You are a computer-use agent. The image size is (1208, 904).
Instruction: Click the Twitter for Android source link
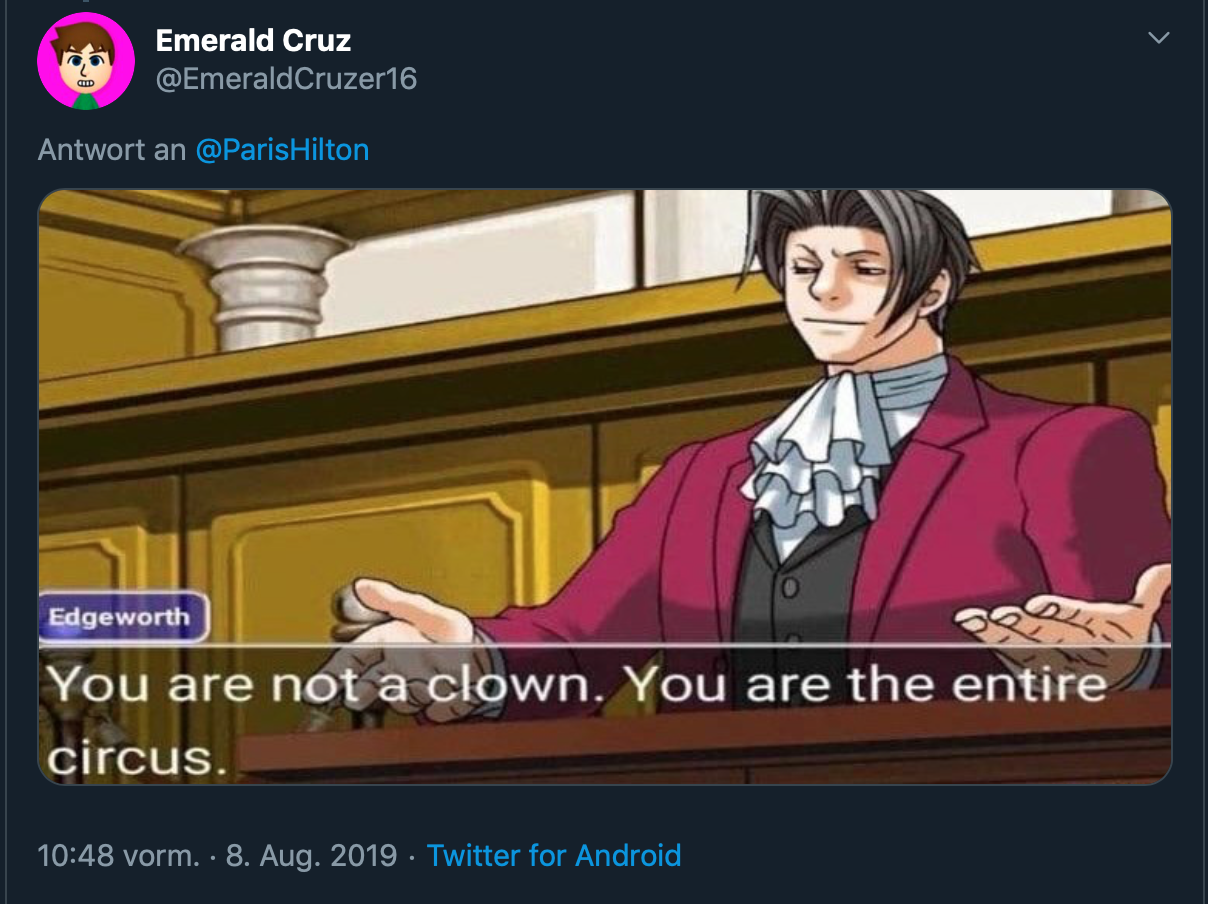pos(554,856)
